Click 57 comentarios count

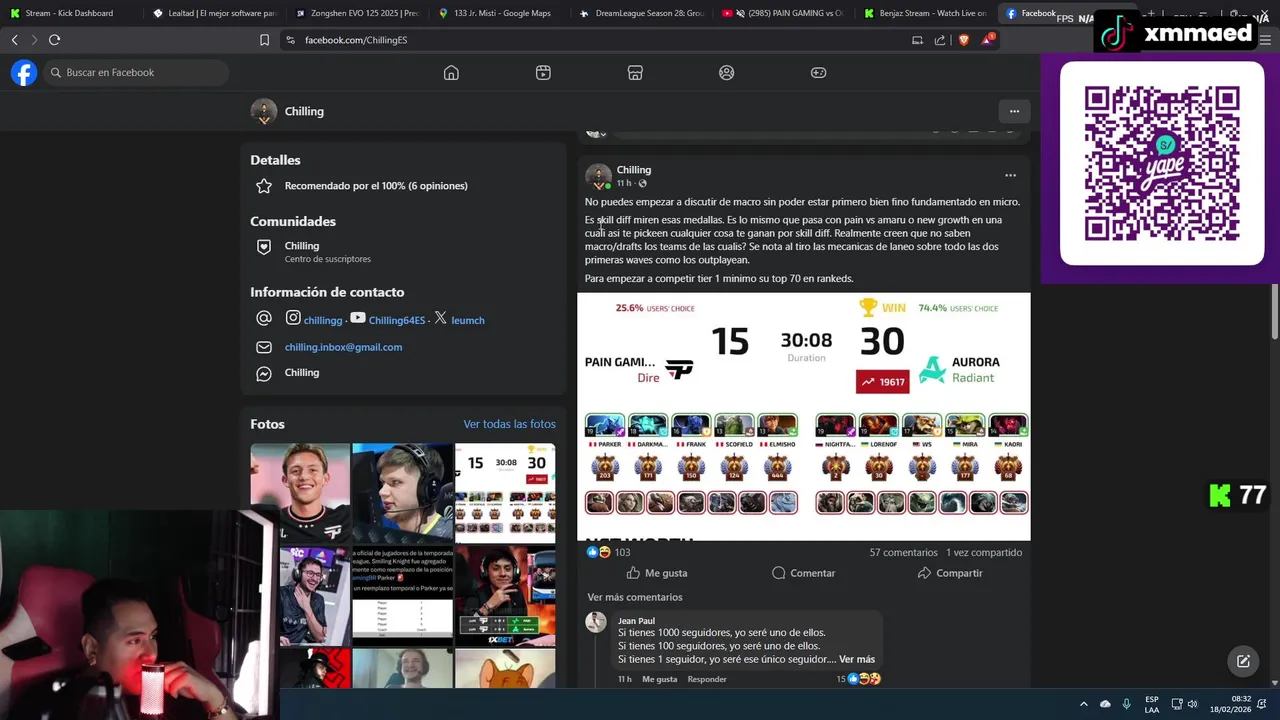pos(904,552)
